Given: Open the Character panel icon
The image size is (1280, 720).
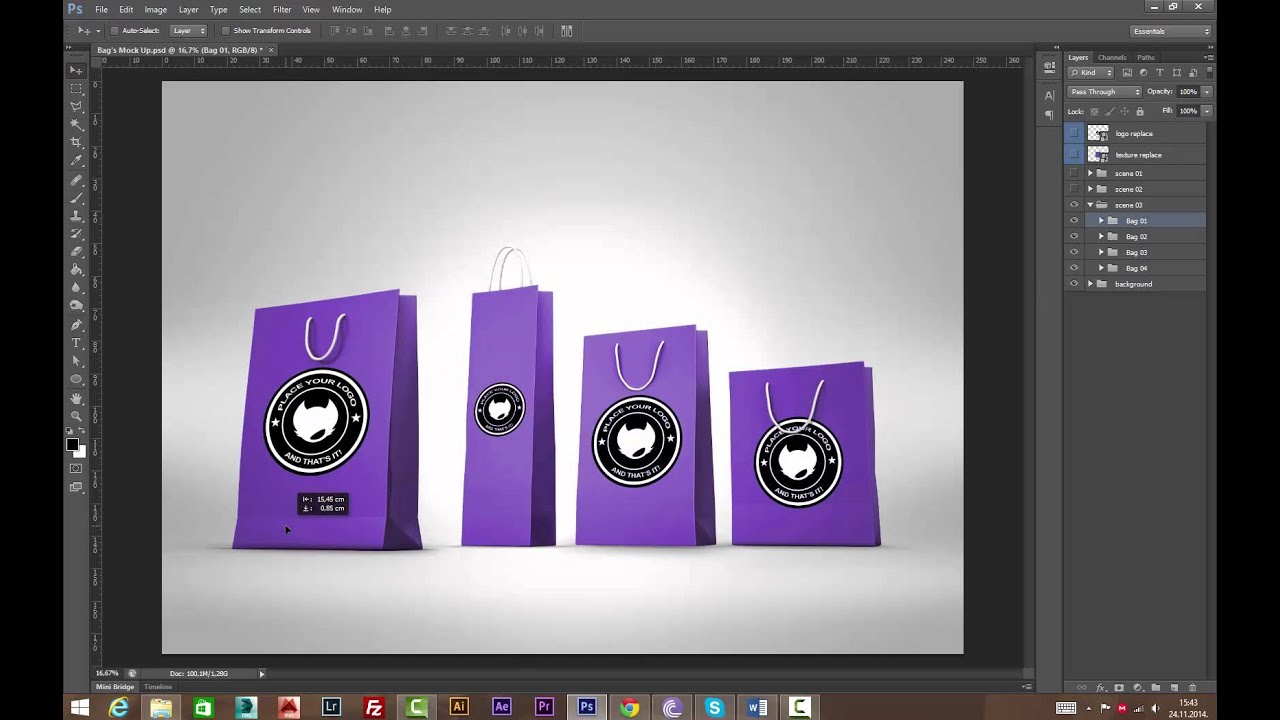Looking at the screenshot, I should tap(1049, 95).
